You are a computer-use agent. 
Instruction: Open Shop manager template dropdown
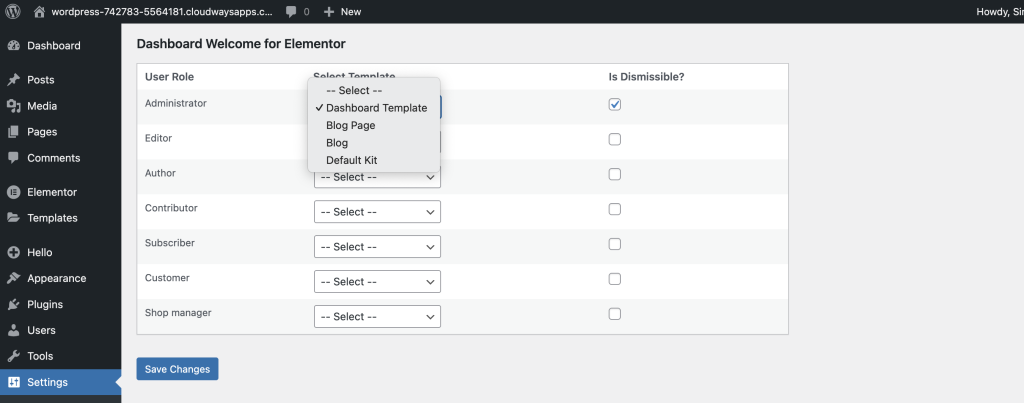[x=377, y=317]
